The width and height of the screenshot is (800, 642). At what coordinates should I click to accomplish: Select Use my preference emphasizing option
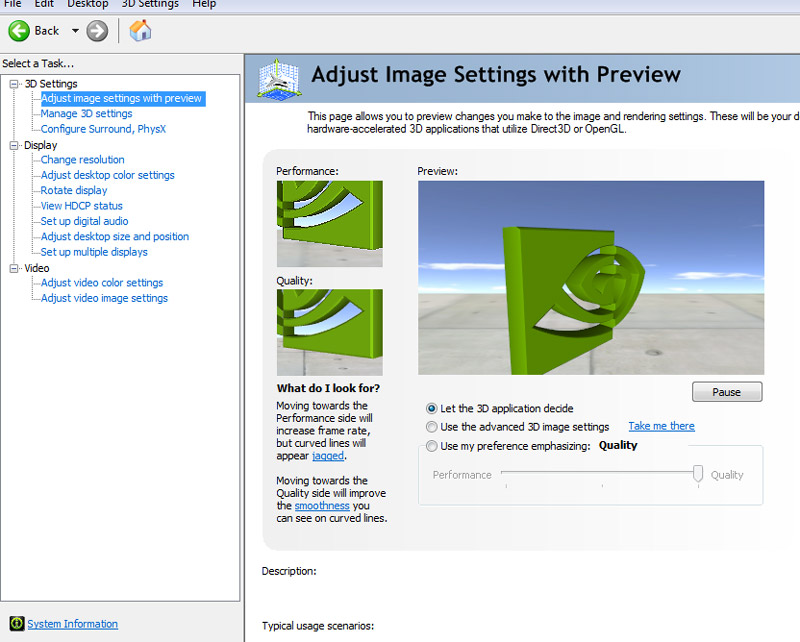(x=432, y=446)
